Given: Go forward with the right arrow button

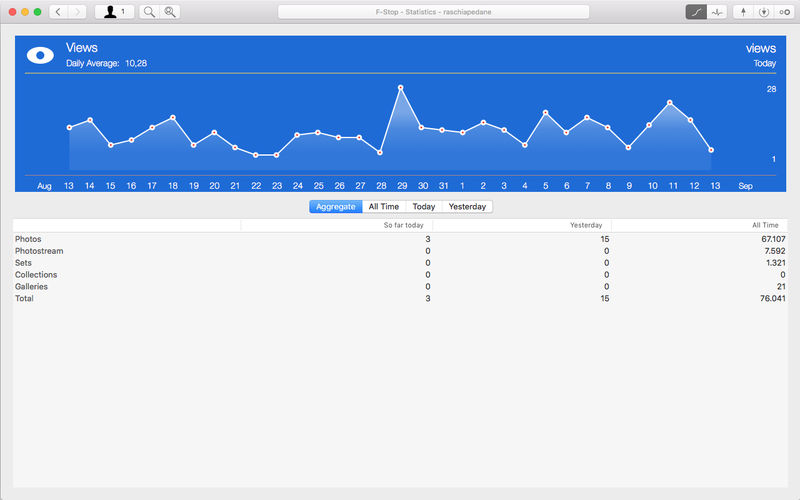Looking at the screenshot, I should tap(77, 12).
